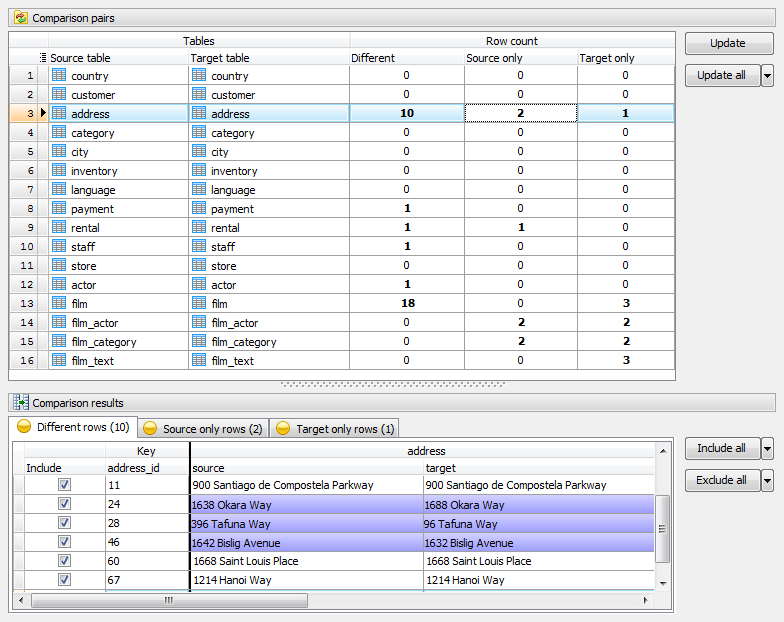This screenshot has width=784, height=622.
Task: Uncheck Include for address_id 28
Action: tap(65, 523)
